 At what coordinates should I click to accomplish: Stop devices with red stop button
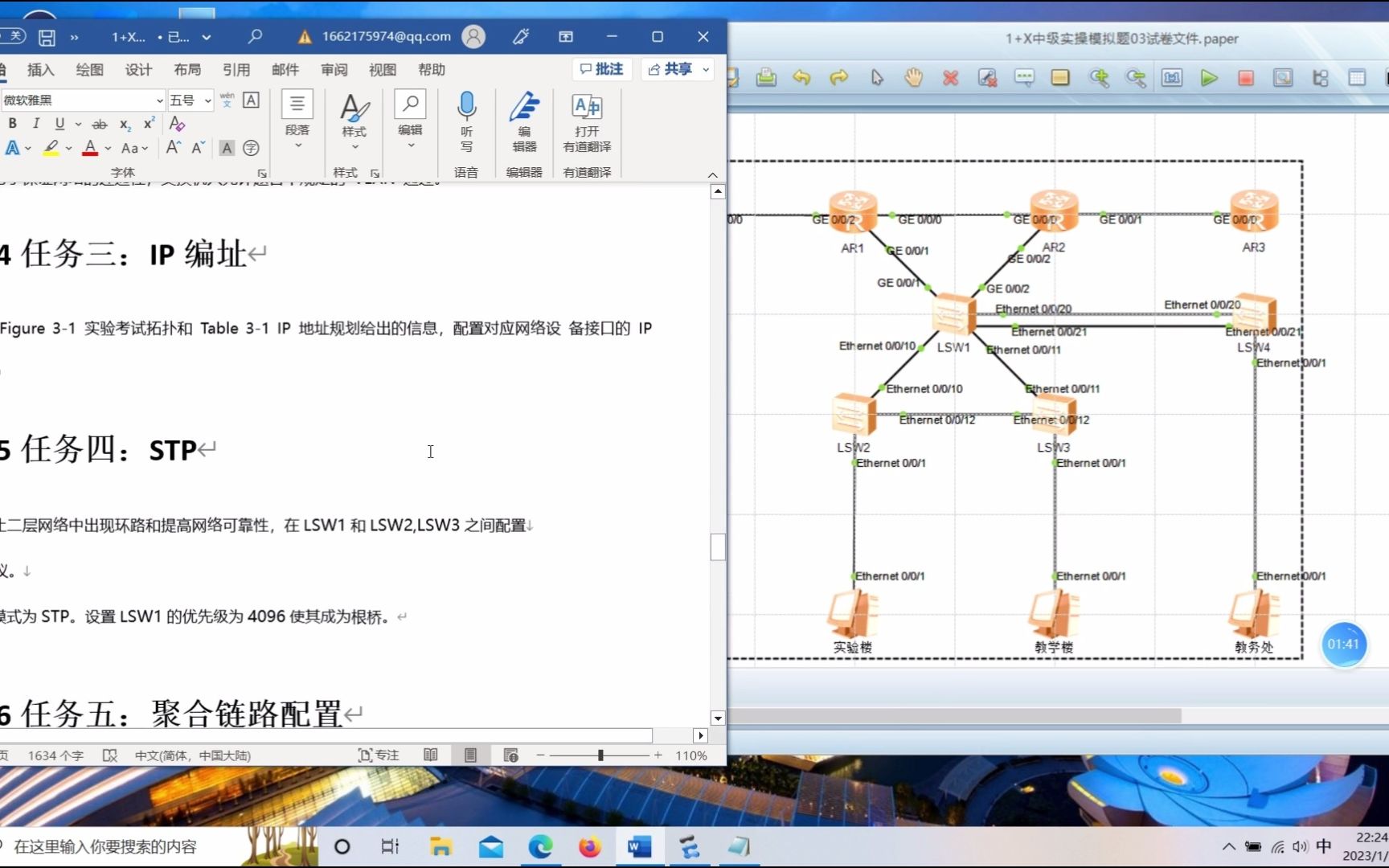(1246, 78)
